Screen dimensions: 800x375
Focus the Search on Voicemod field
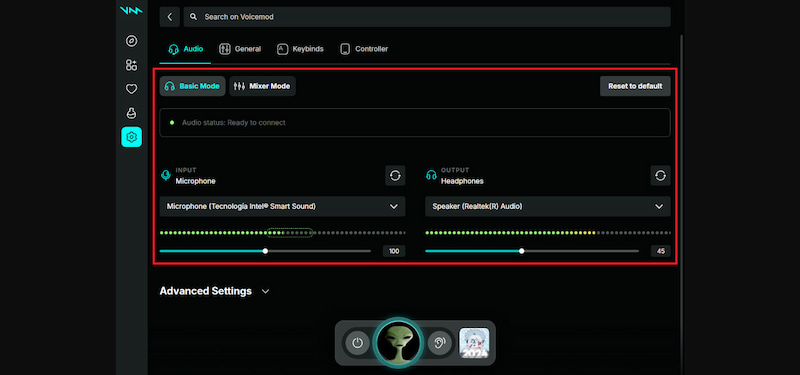[x=427, y=17]
